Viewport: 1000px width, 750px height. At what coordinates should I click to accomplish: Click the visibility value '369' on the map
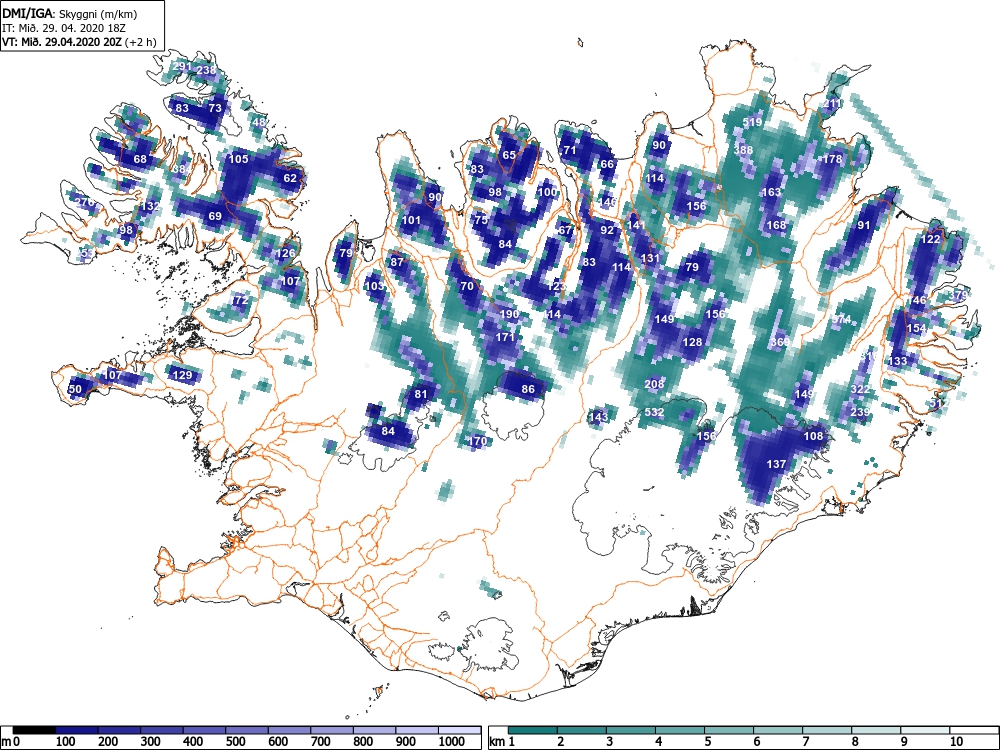point(780,342)
